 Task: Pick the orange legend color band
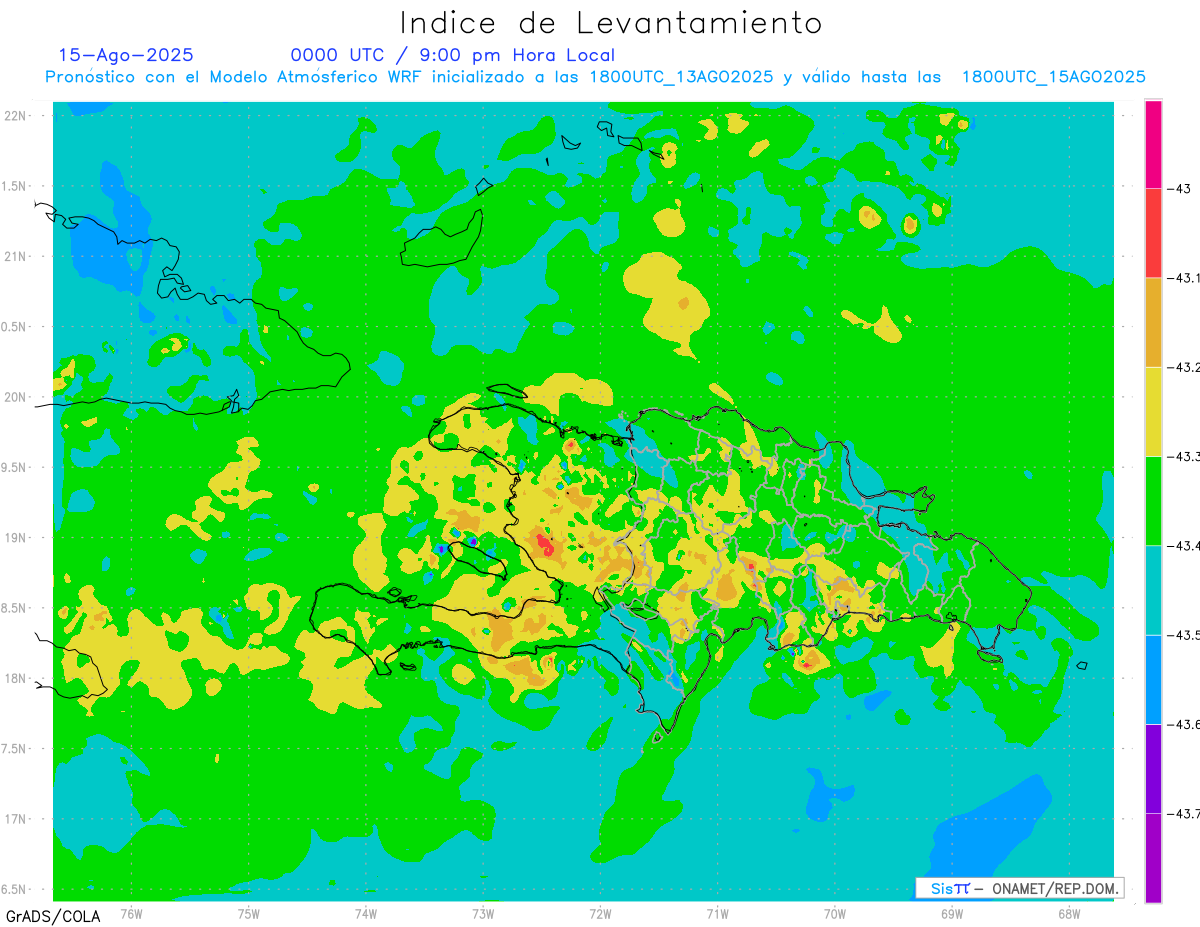[1153, 322]
